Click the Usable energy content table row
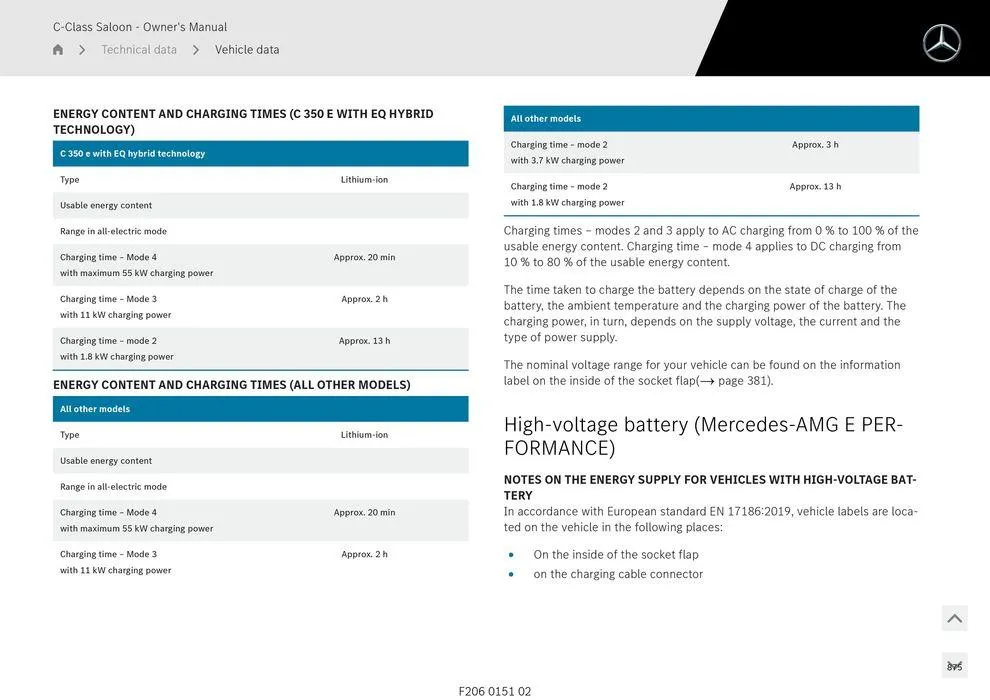The width and height of the screenshot is (990, 700). 104,204
